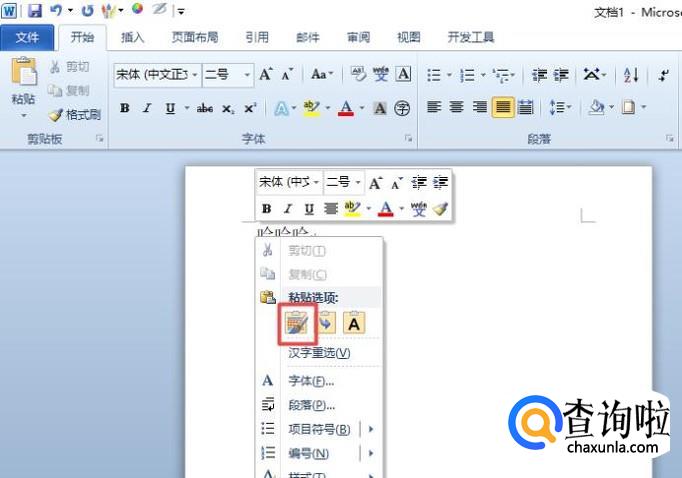Align text right in ribbon

coord(480,107)
